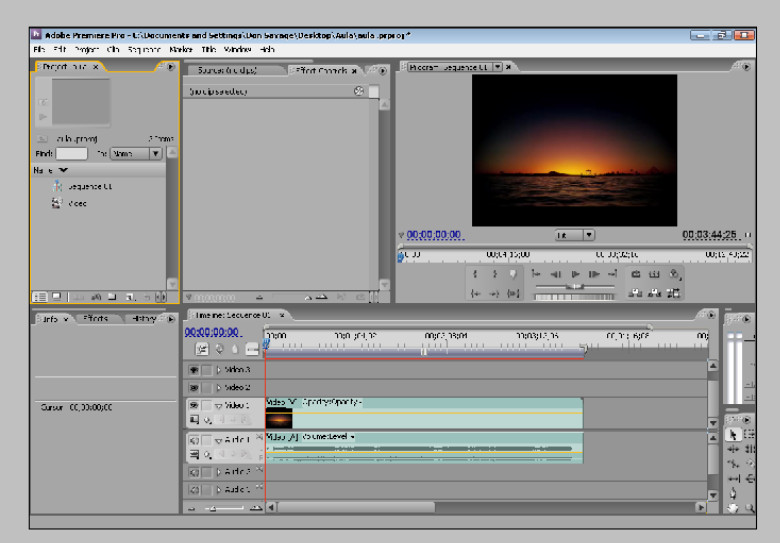Switch to the Effects tab
The width and height of the screenshot is (780, 543).
pos(96,318)
